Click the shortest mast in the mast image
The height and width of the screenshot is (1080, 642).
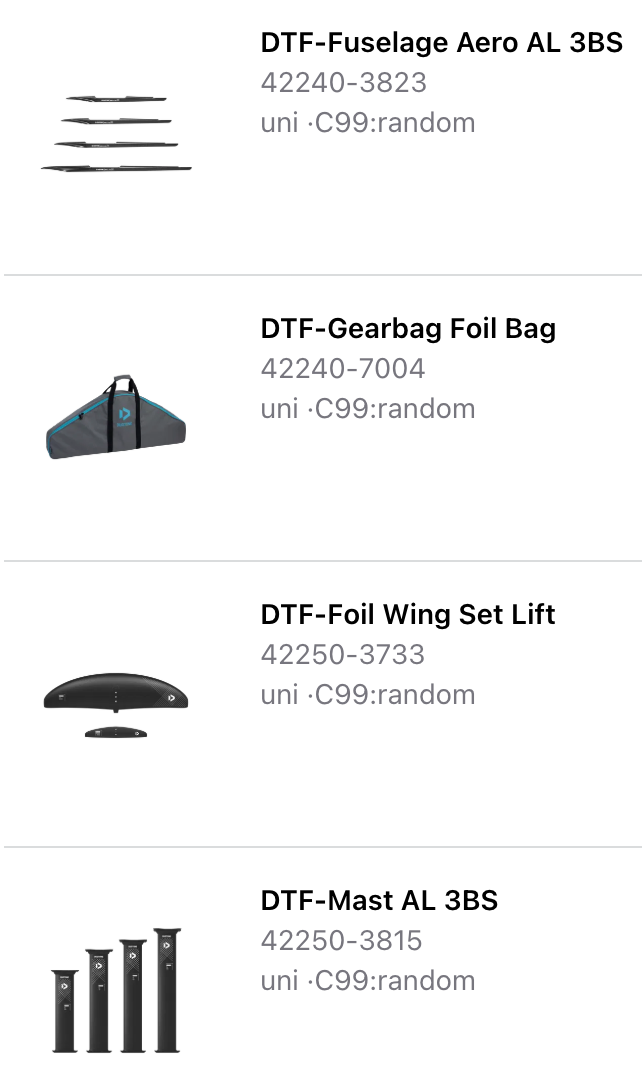click(x=65, y=1010)
